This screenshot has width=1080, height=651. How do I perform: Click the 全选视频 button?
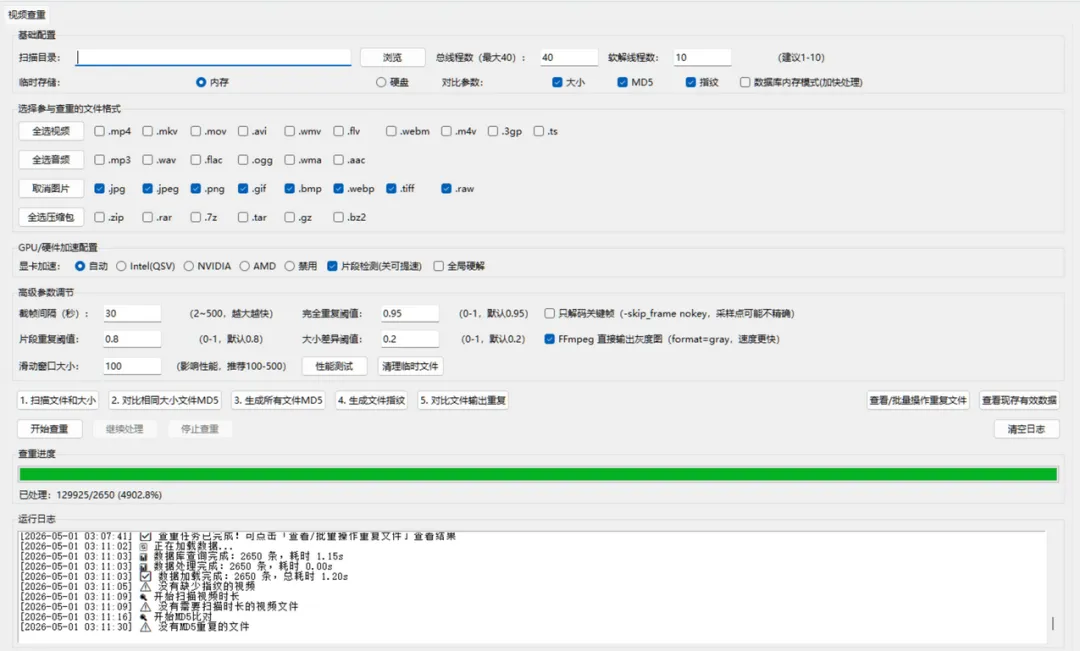[x=51, y=131]
